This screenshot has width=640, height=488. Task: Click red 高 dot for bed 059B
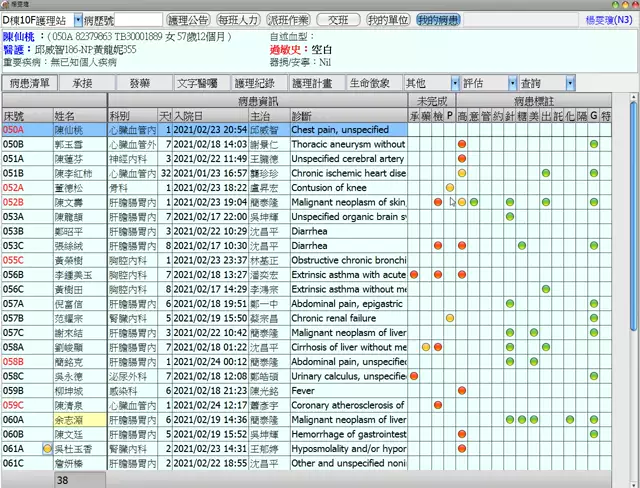click(462, 390)
